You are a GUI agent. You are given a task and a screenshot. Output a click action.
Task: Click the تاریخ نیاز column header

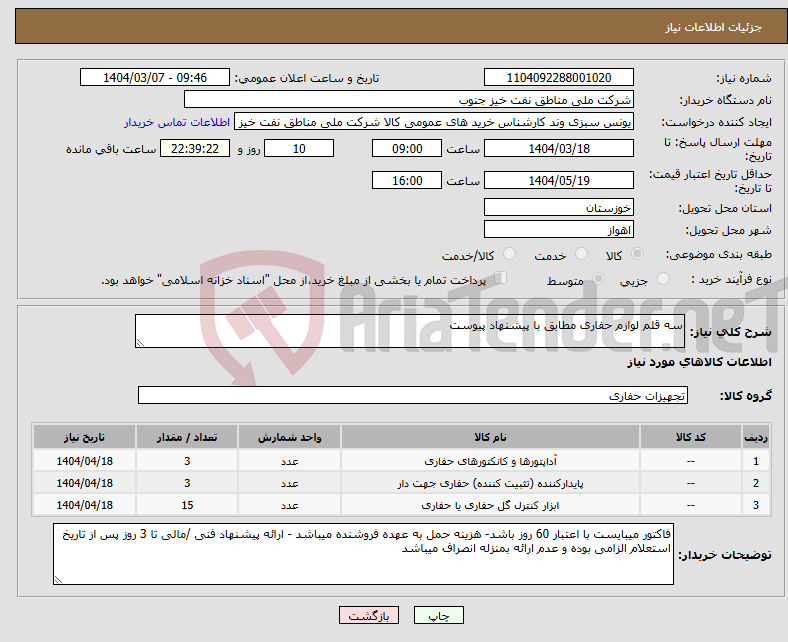(x=84, y=437)
